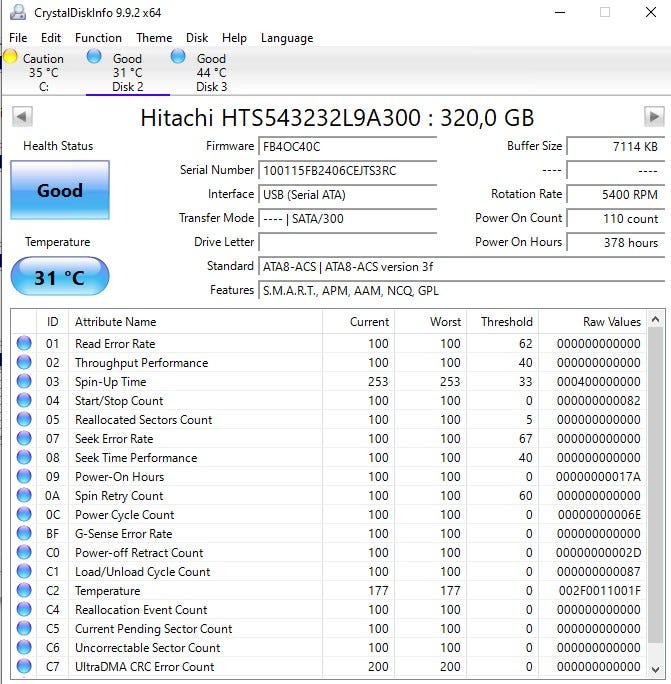
Task: Click the Firmware field FB4OC40C
Action: (348, 147)
